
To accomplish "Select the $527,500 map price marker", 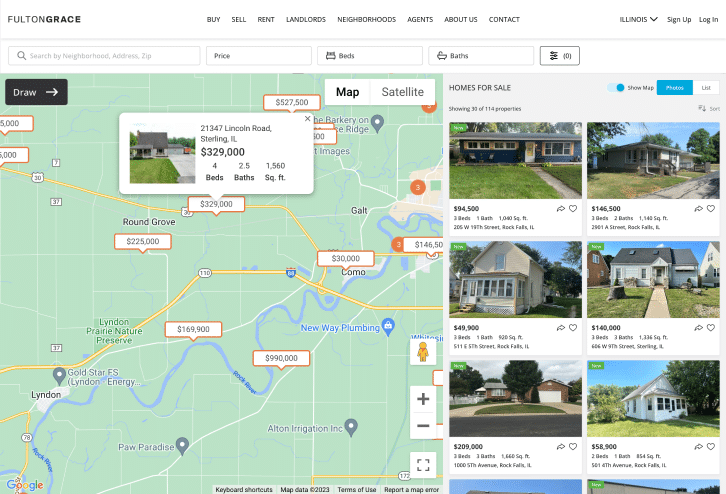I will (x=292, y=102).
